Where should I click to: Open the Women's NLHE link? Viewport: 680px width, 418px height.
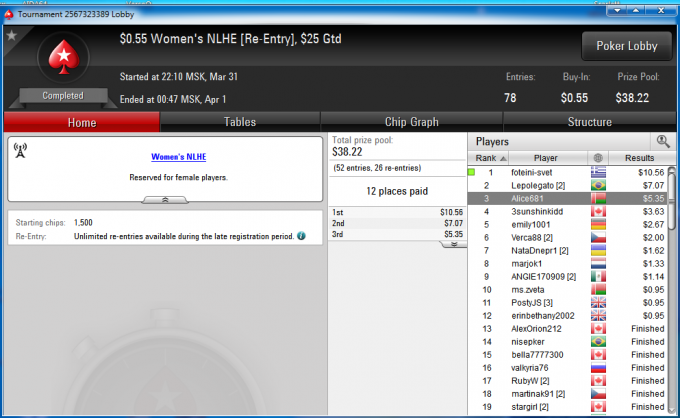pyautogui.click(x=179, y=157)
